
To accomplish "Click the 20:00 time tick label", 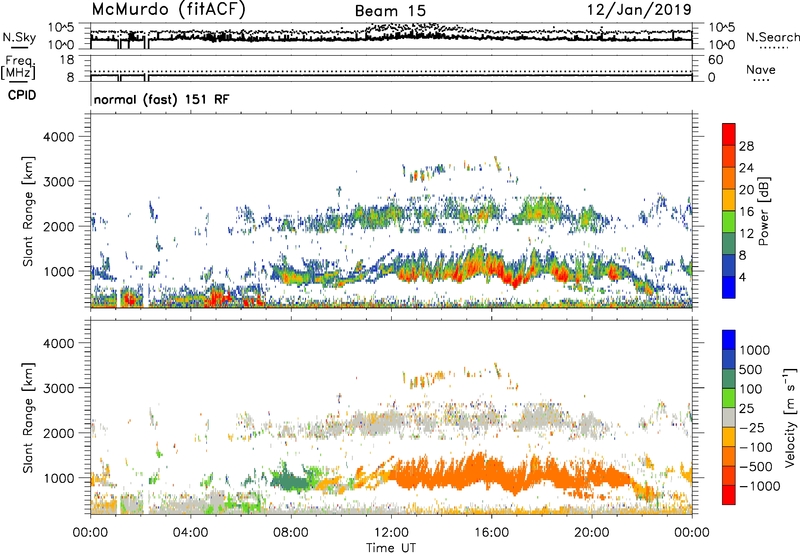I will click(x=591, y=533).
